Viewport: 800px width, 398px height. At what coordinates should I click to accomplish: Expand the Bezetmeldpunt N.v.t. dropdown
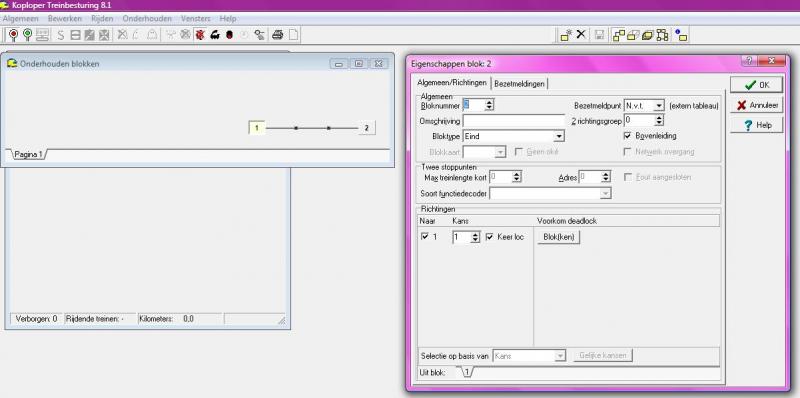point(644,106)
